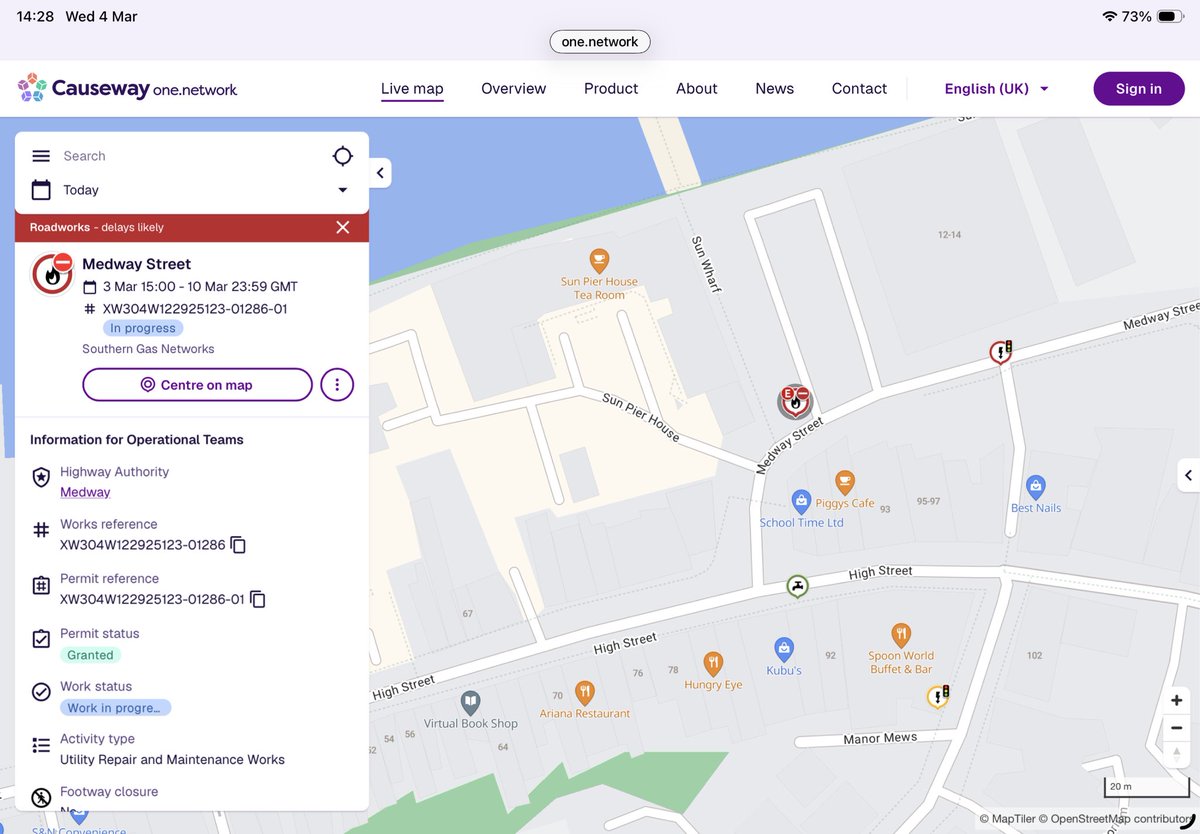
Task: Reset map bearing with the compass button
Action: coord(1177,754)
